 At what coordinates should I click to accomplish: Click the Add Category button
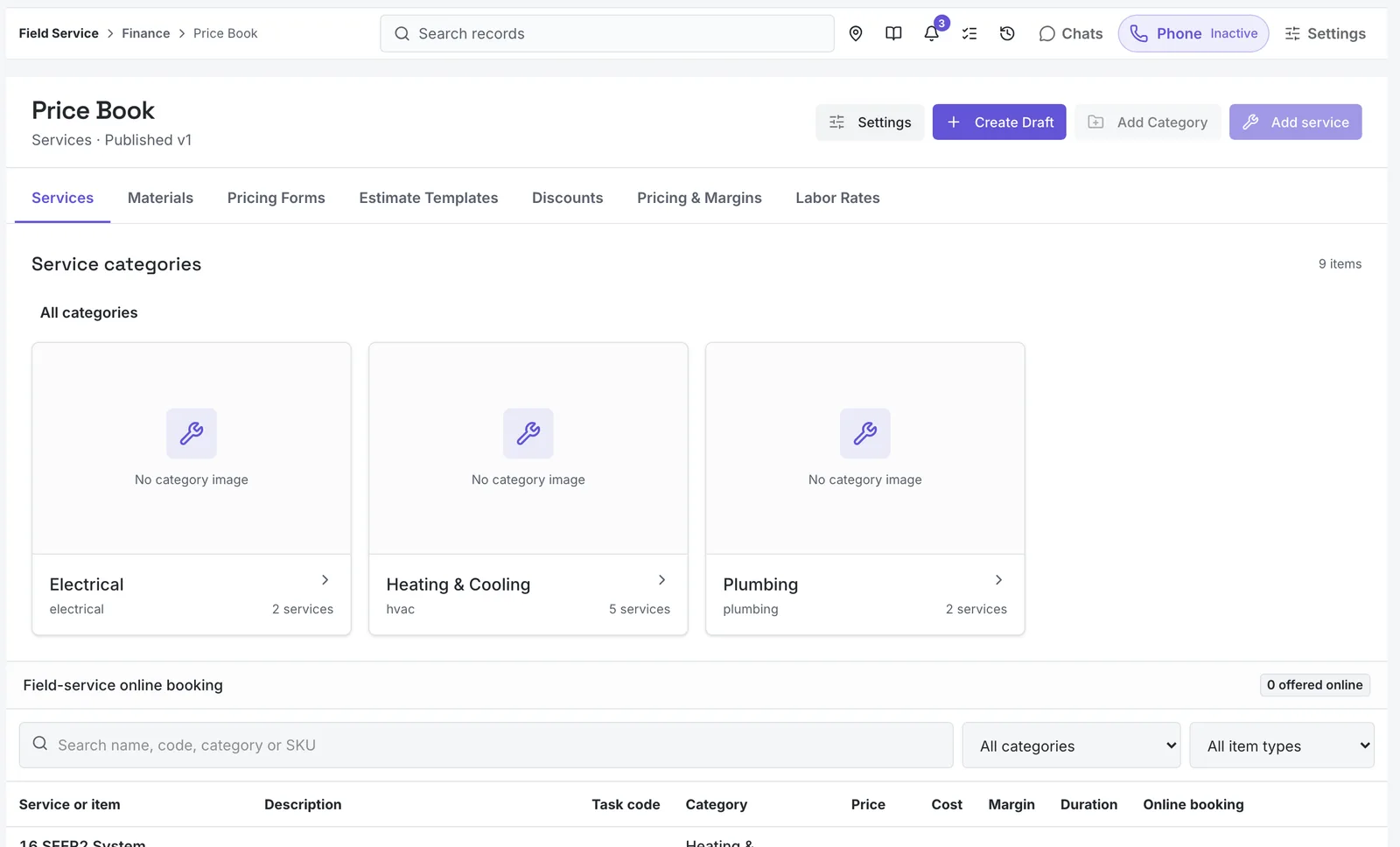[1147, 122]
